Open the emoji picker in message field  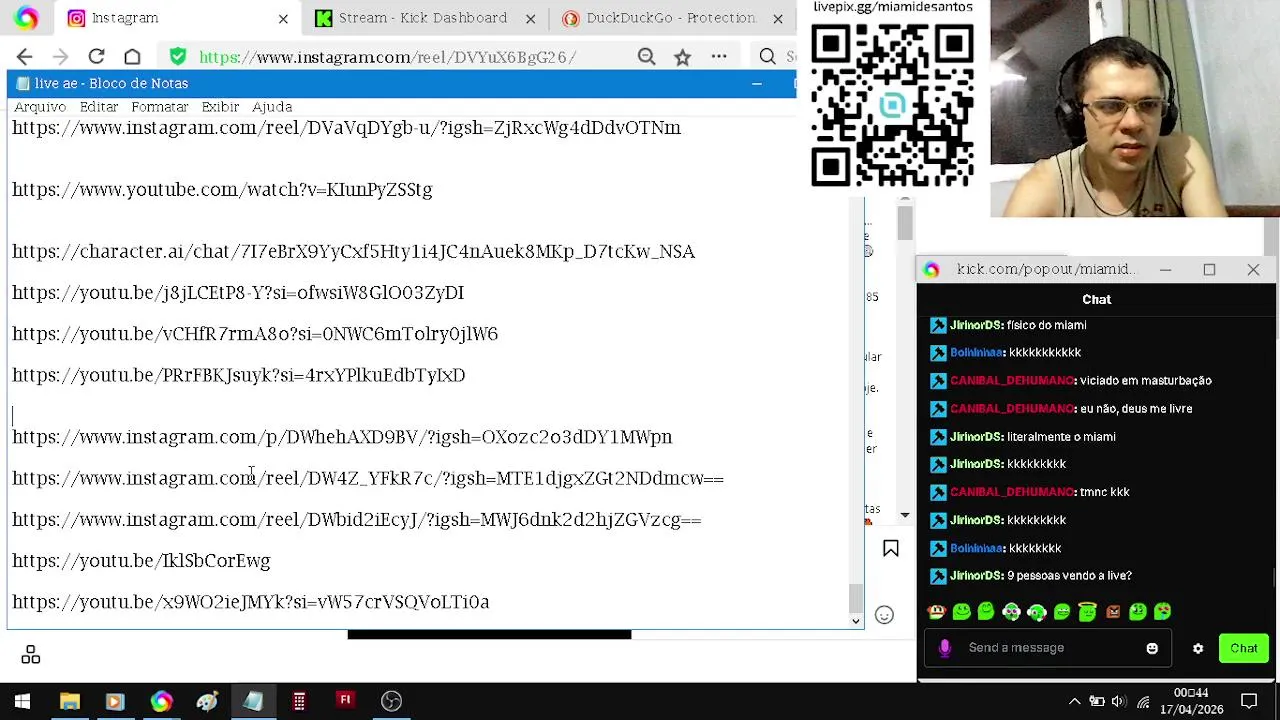pyautogui.click(x=1152, y=648)
